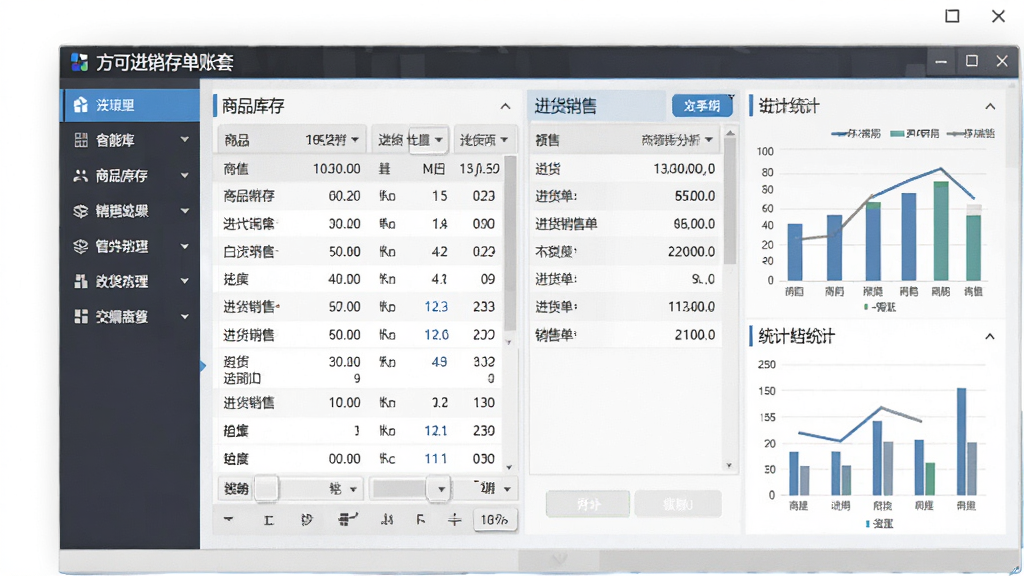Click the blue line legend entry in the first chart
Image resolution: width=1024 pixels, height=576 pixels.
pyautogui.click(x=856, y=133)
